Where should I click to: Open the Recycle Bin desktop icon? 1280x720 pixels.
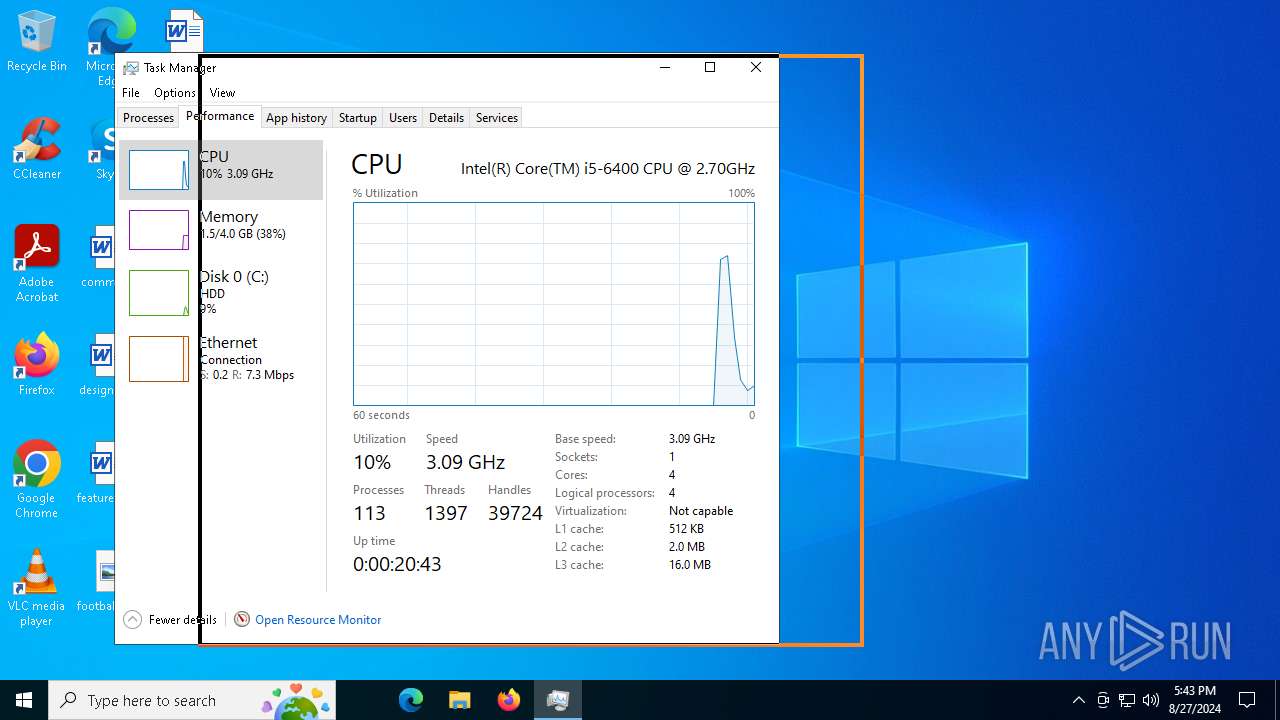(36, 41)
